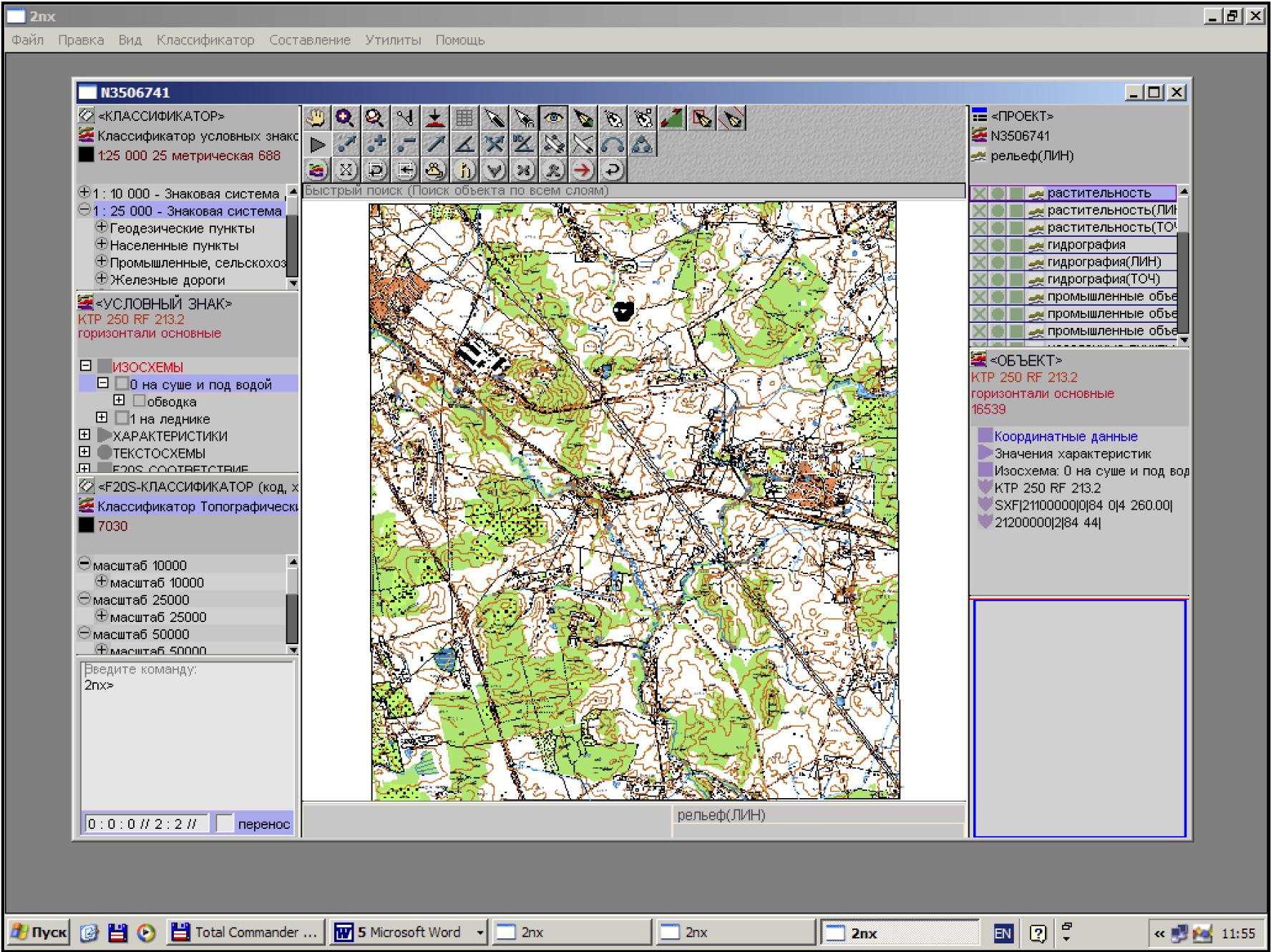
Task: Open the 'Классификатор' menu
Action: click(205, 40)
